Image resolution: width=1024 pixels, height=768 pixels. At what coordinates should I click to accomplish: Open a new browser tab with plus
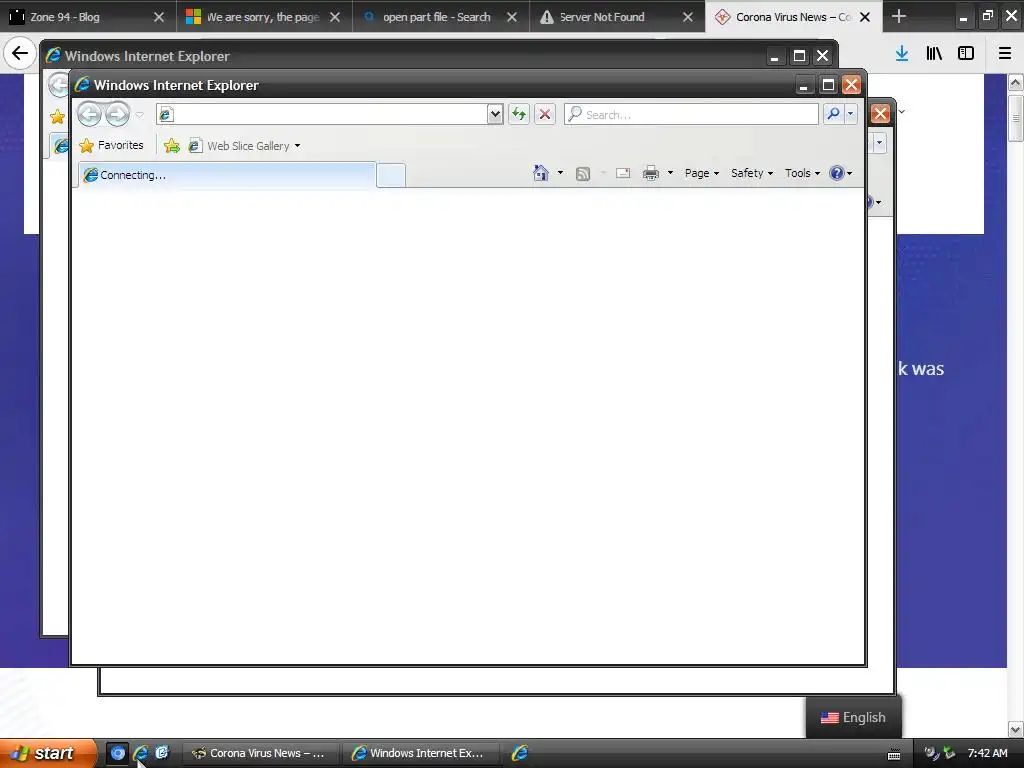point(899,16)
